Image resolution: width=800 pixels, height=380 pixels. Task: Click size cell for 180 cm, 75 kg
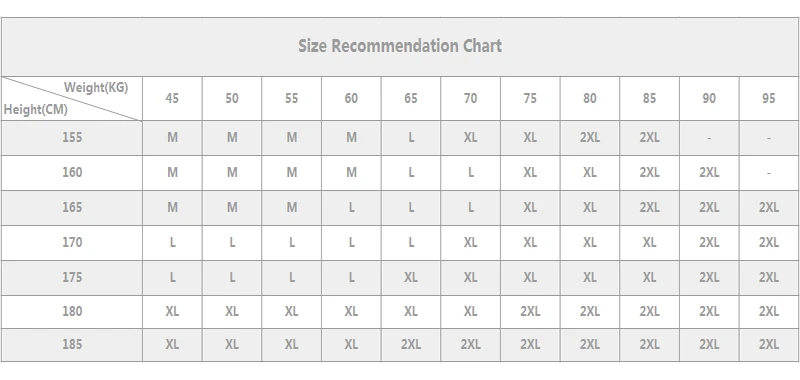tap(530, 311)
